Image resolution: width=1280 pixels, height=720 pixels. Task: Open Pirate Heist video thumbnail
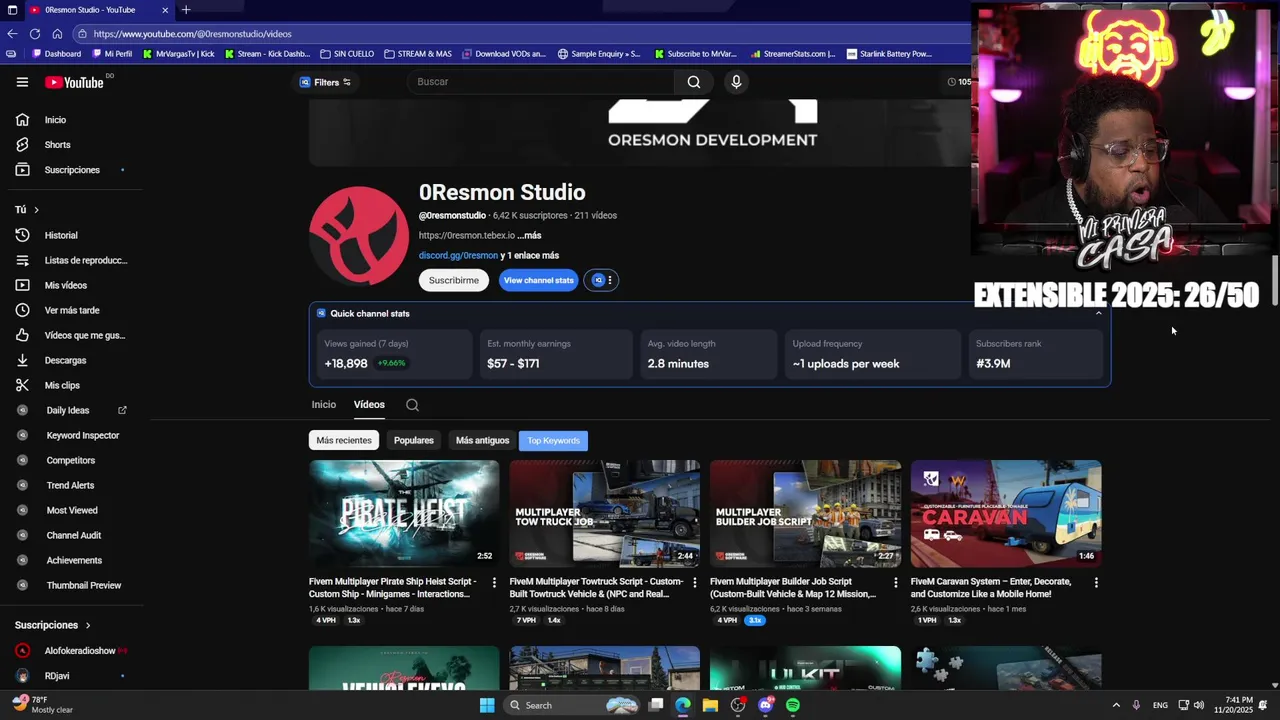(x=404, y=513)
